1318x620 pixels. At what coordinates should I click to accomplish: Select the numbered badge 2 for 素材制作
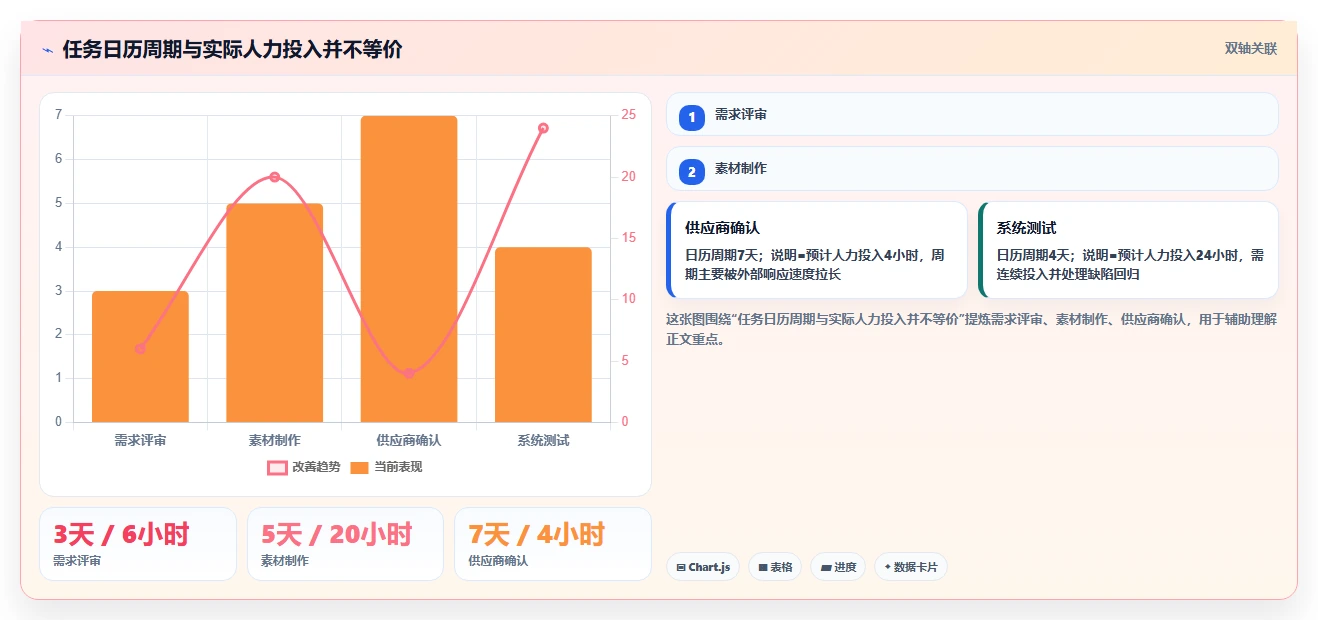coord(691,172)
